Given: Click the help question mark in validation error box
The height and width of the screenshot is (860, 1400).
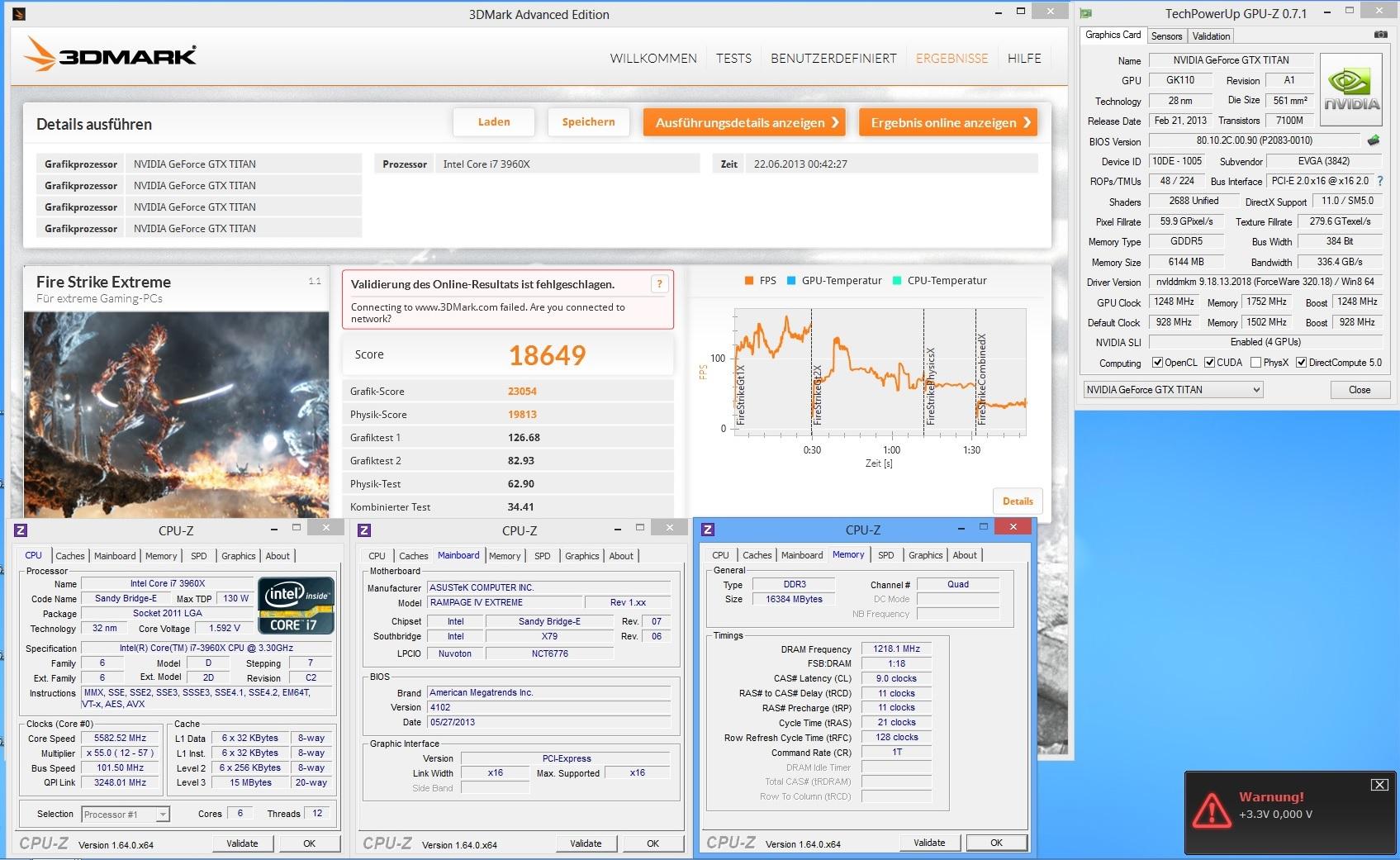Looking at the screenshot, I should tap(659, 284).
